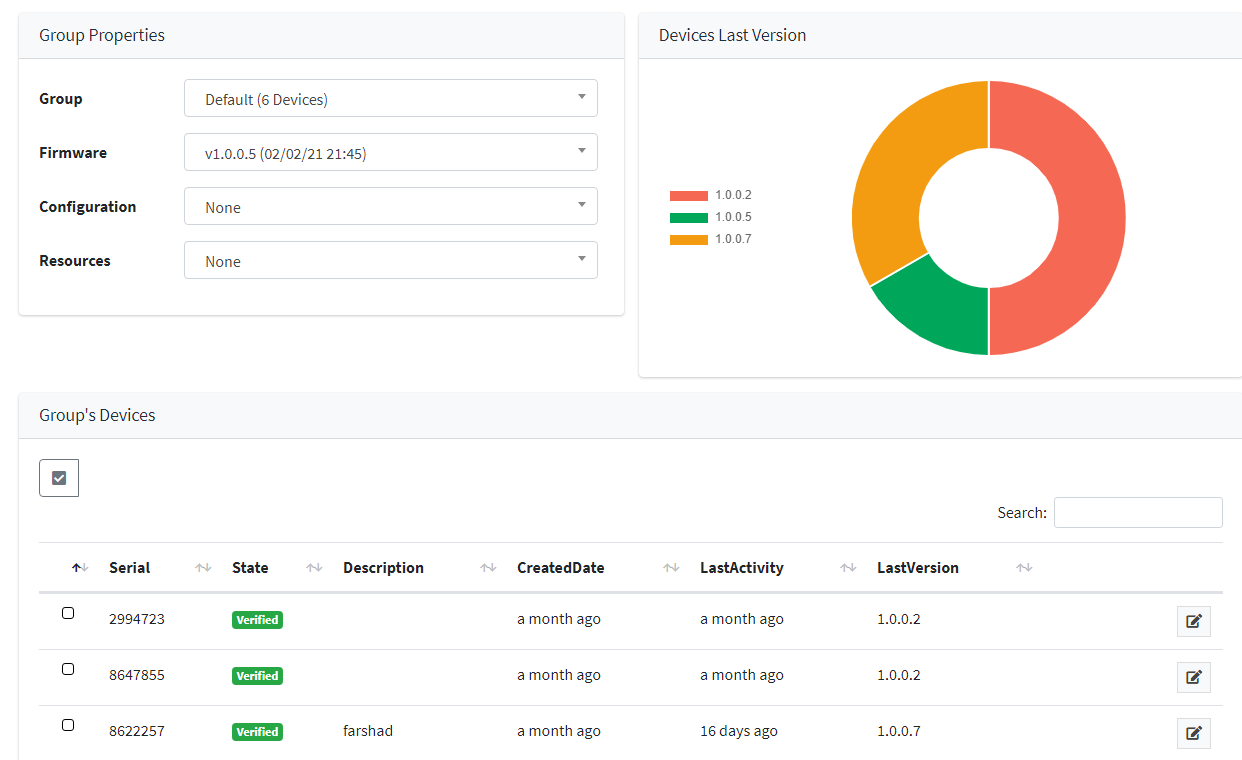Open the Configuration dropdown
The width and height of the screenshot is (1242, 760).
point(391,207)
